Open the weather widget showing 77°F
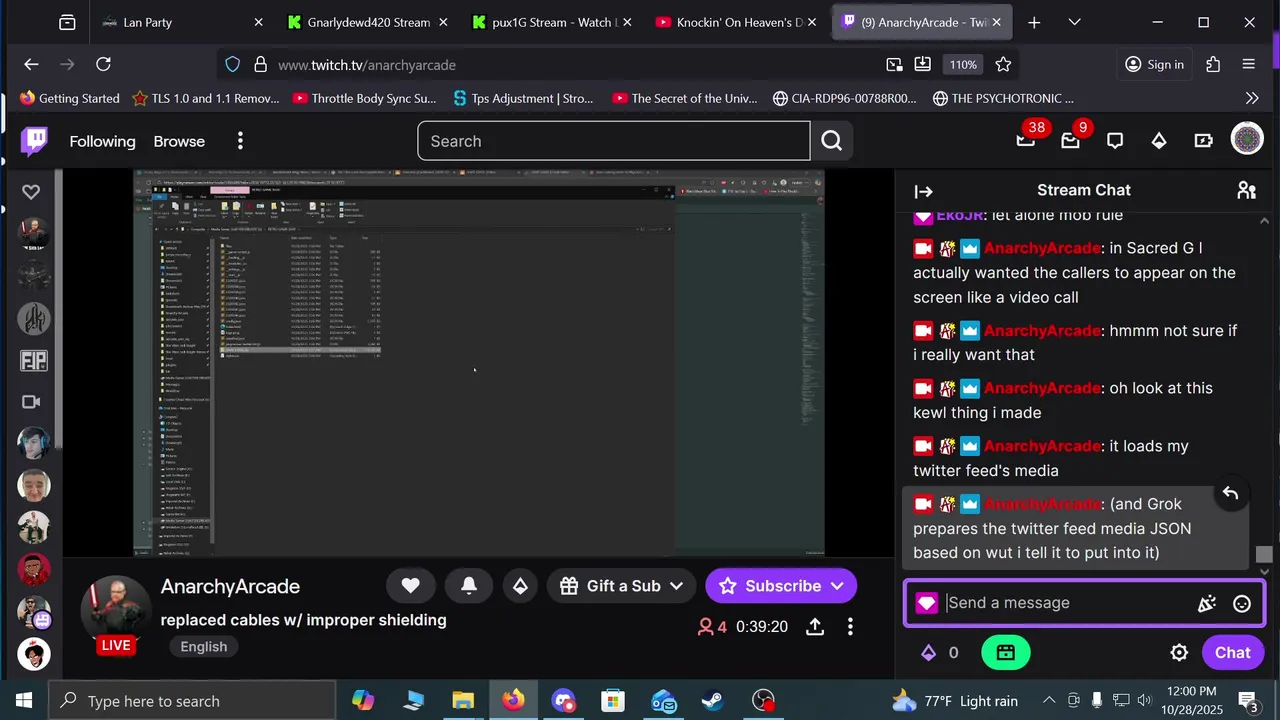Image resolution: width=1280 pixels, height=720 pixels. (955, 701)
